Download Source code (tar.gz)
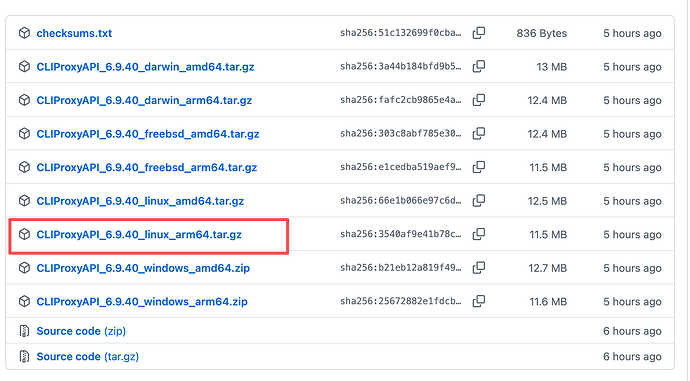 click(x=88, y=356)
